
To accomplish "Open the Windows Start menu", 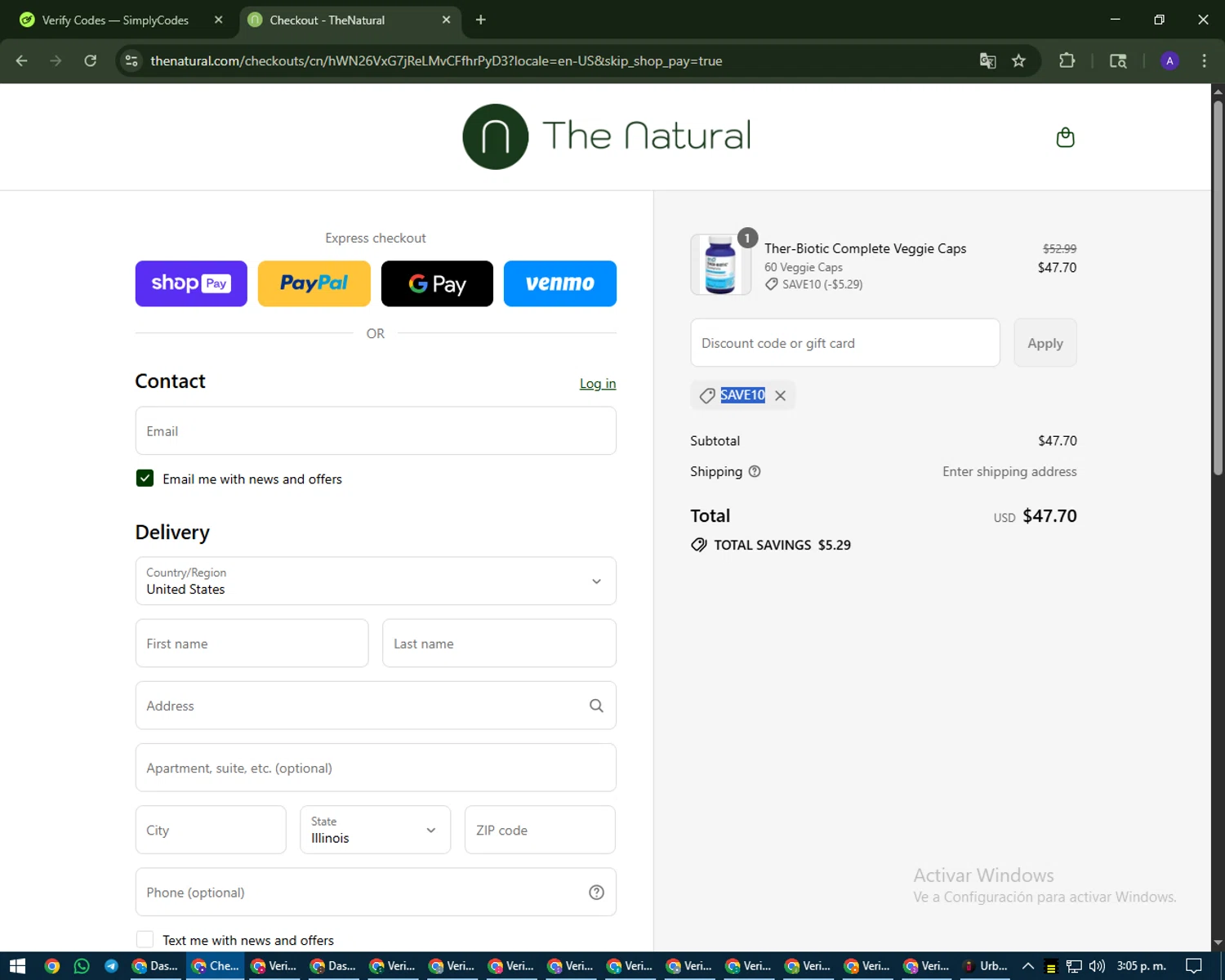I will [17, 966].
